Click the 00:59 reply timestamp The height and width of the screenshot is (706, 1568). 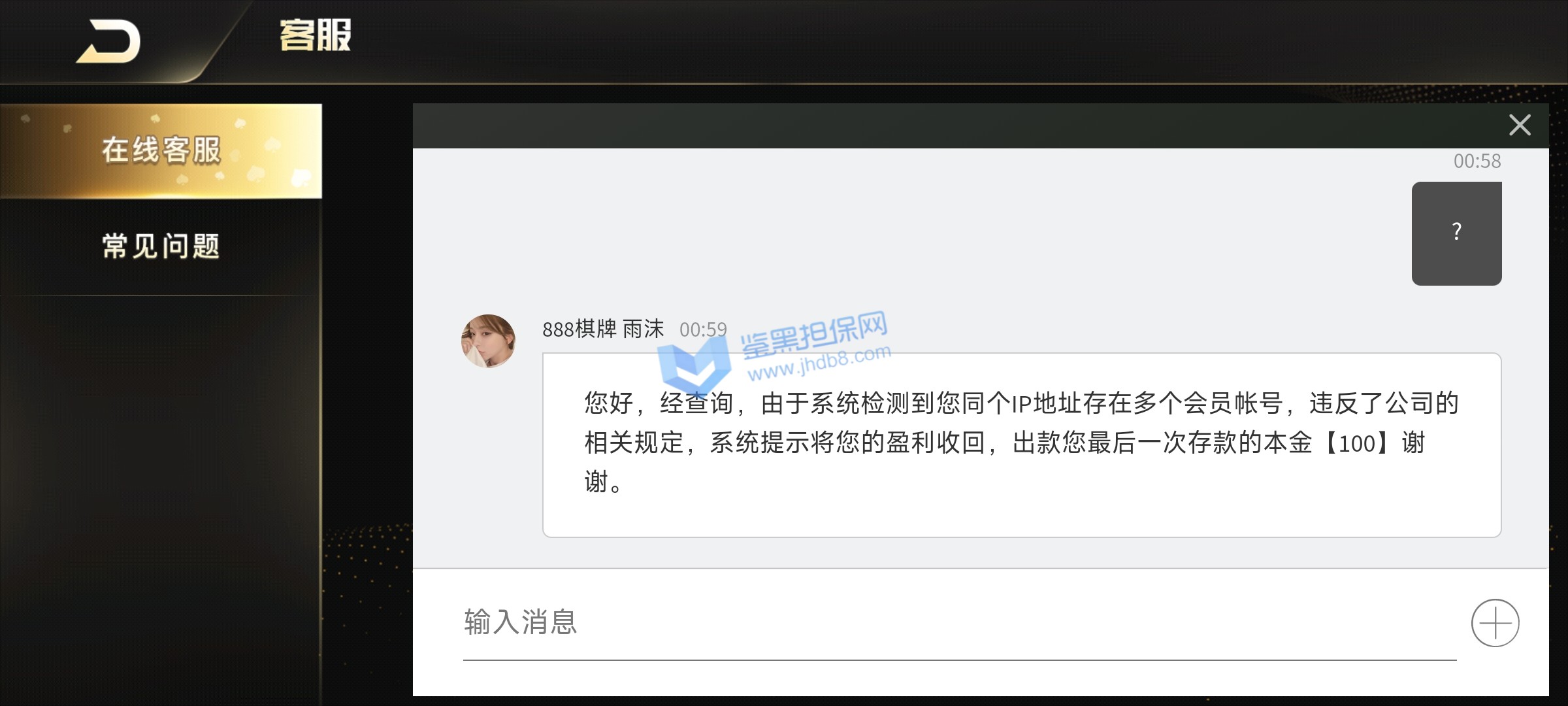(703, 329)
